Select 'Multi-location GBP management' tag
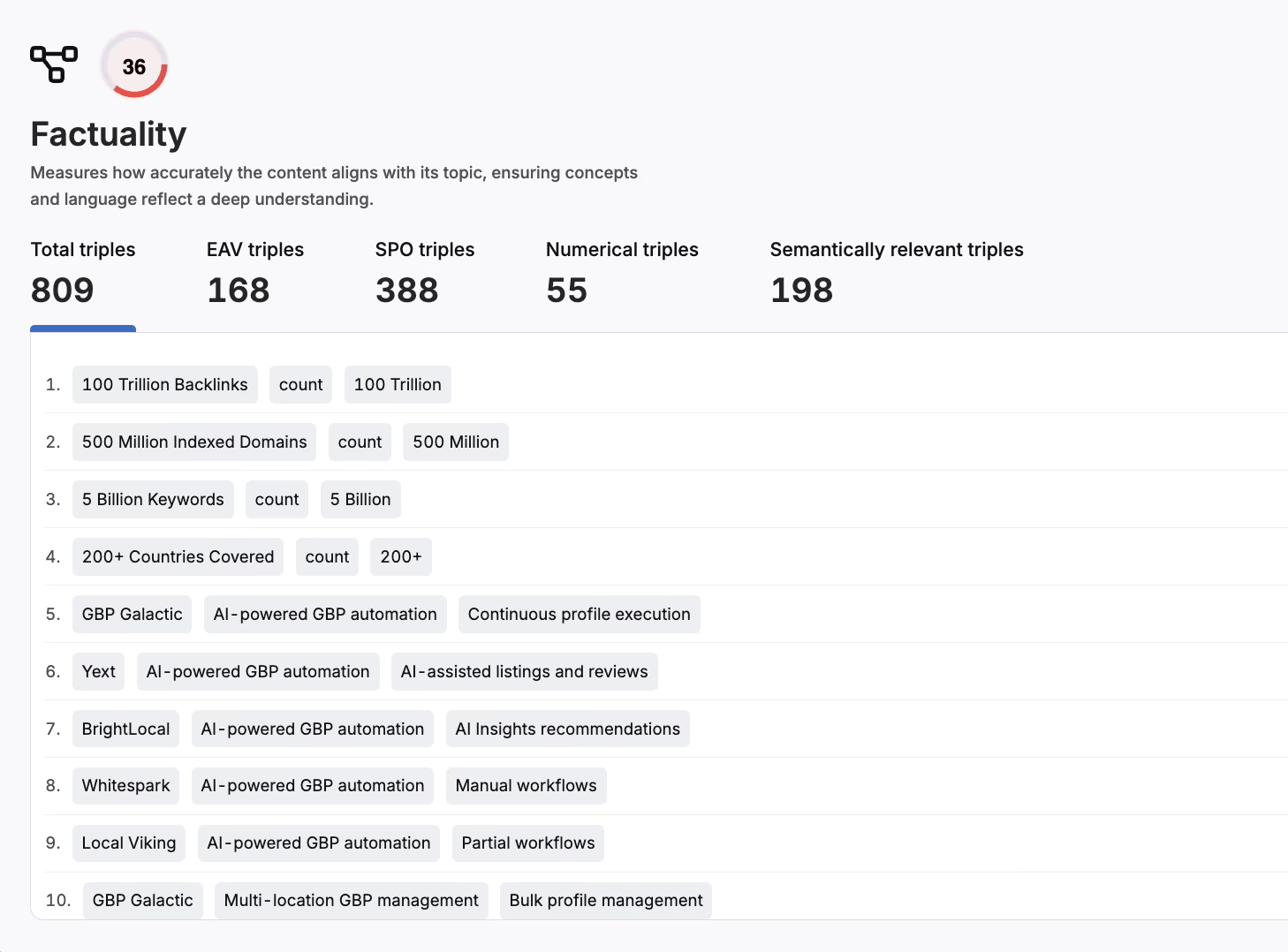The width and height of the screenshot is (1288, 952). coord(352,901)
